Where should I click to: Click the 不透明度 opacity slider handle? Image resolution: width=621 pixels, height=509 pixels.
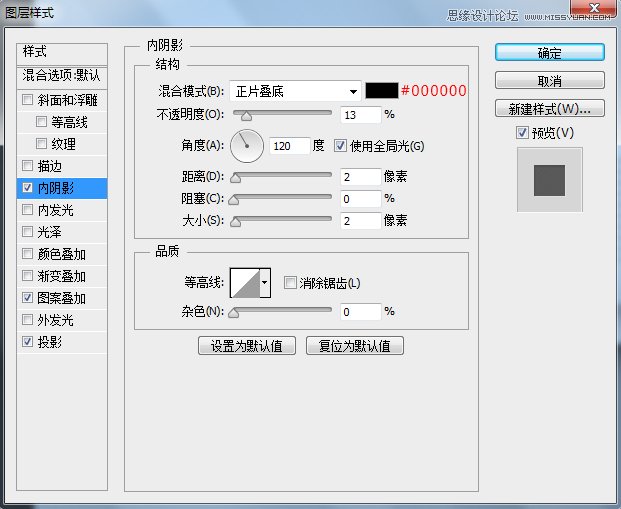tap(246, 116)
